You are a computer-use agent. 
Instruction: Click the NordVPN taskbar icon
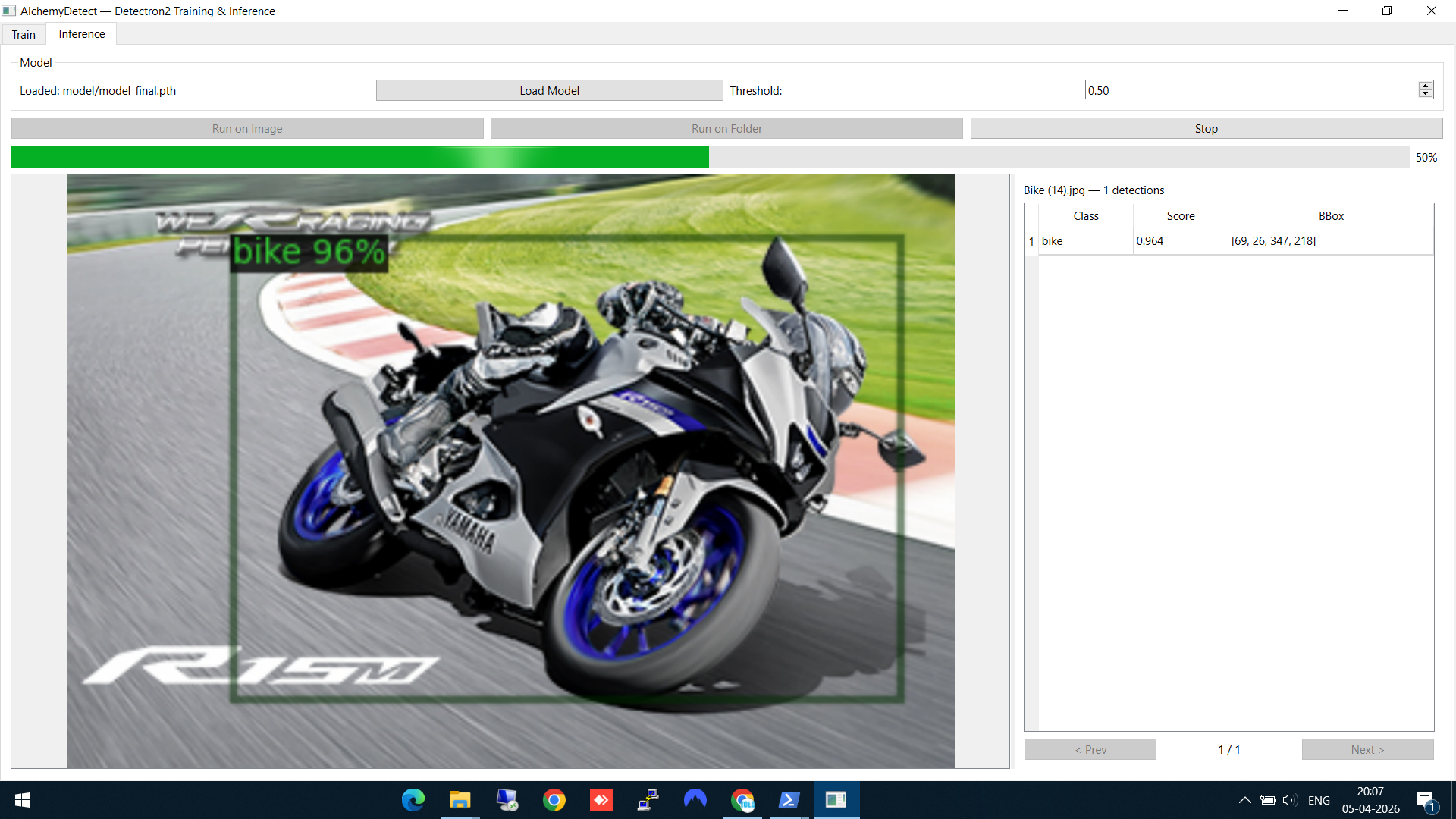[x=695, y=800]
